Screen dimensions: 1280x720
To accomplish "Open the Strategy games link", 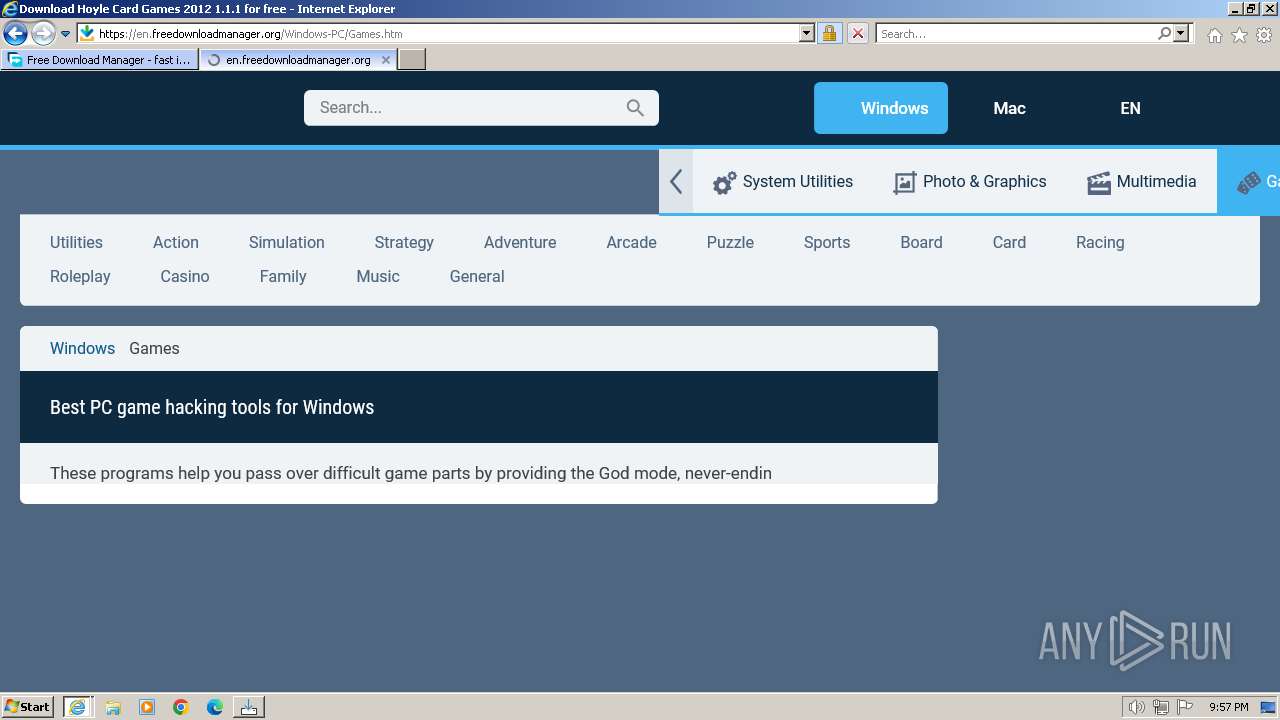I will pos(404,242).
